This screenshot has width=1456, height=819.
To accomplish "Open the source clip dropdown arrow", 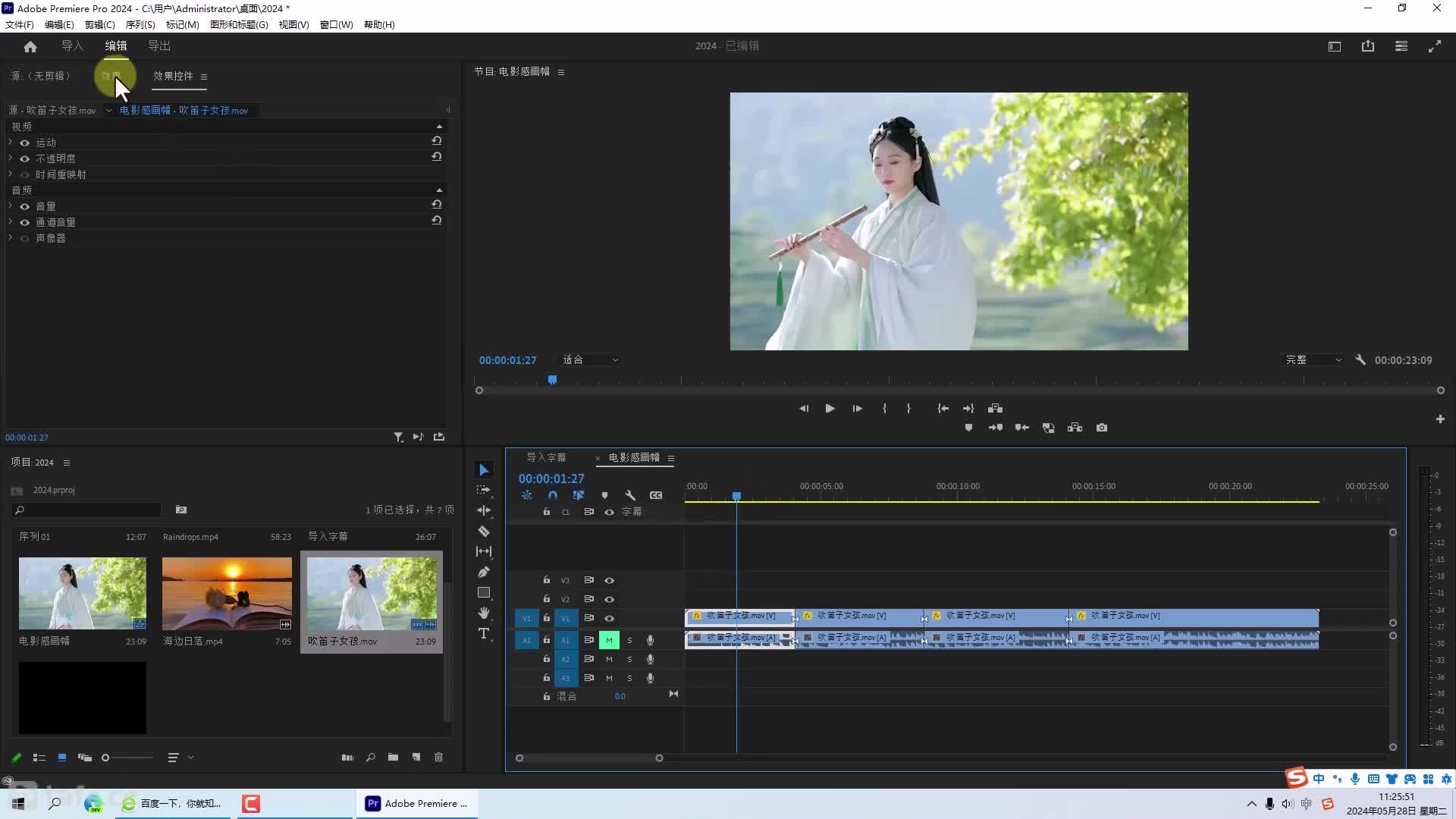I will 108,111.
